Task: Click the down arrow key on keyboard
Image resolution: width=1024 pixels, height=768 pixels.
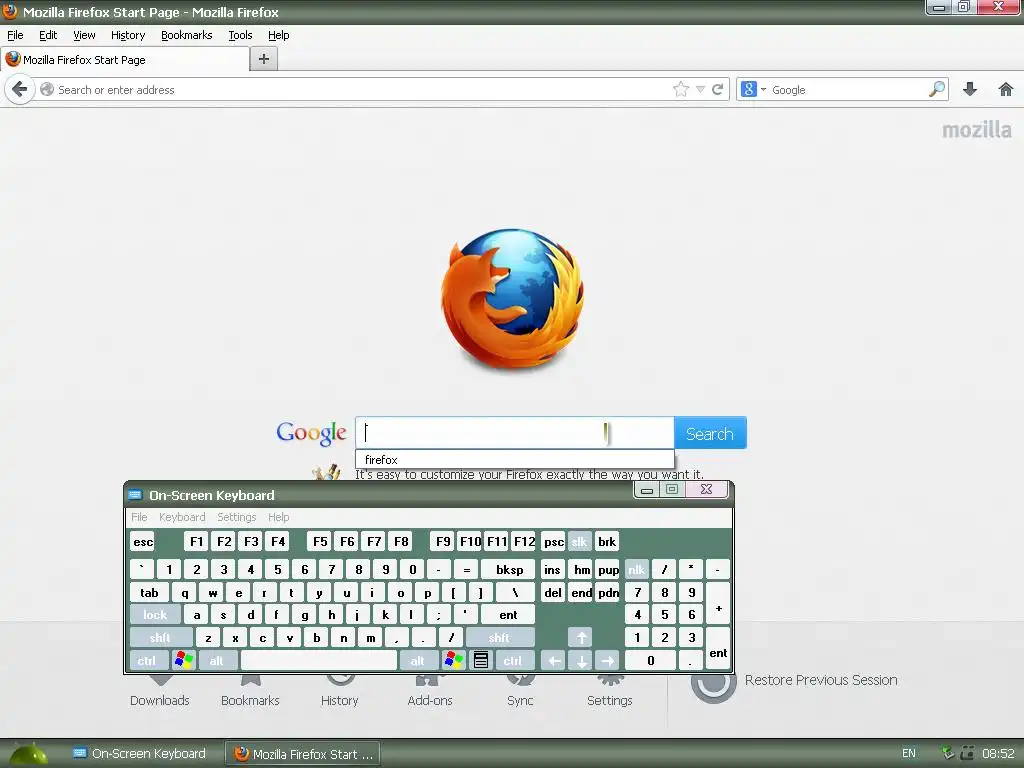Action: click(581, 660)
